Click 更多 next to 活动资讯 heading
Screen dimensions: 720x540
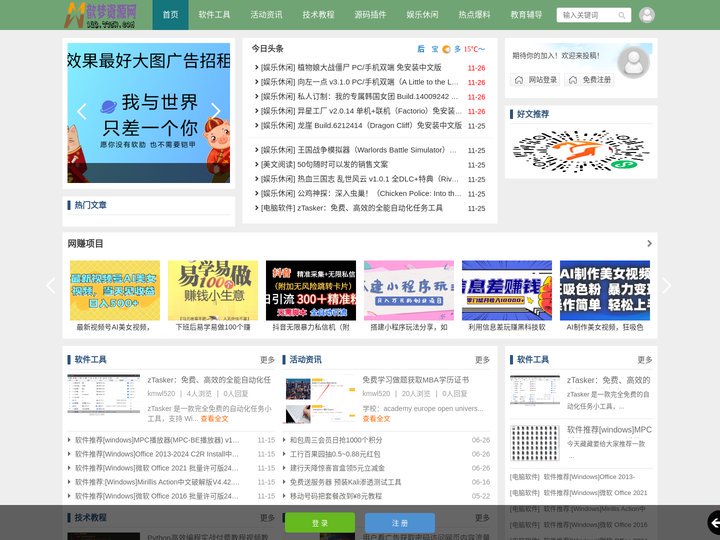pyautogui.click(x=482, y=360)
